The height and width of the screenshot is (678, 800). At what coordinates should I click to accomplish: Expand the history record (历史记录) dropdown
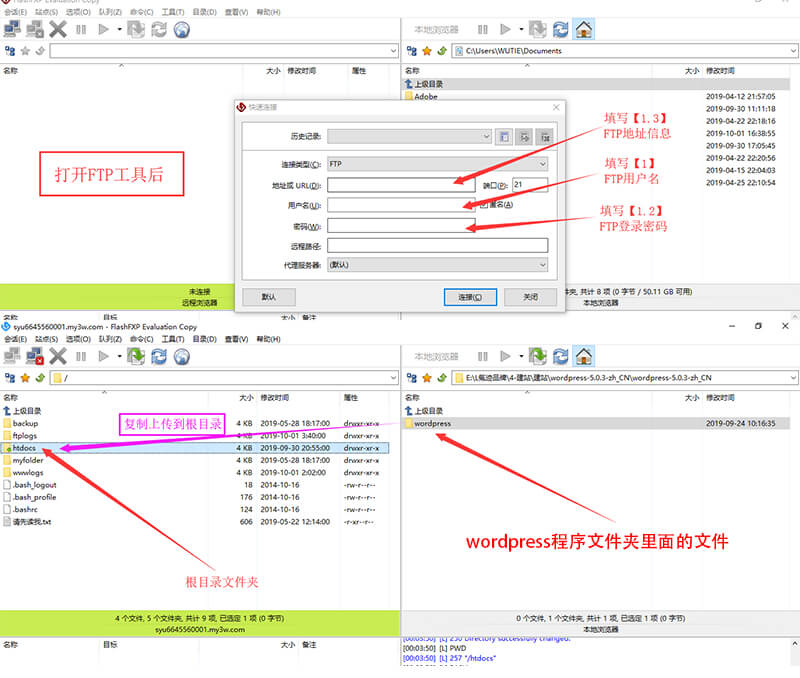pyautogui.click(x=409, y=136)
